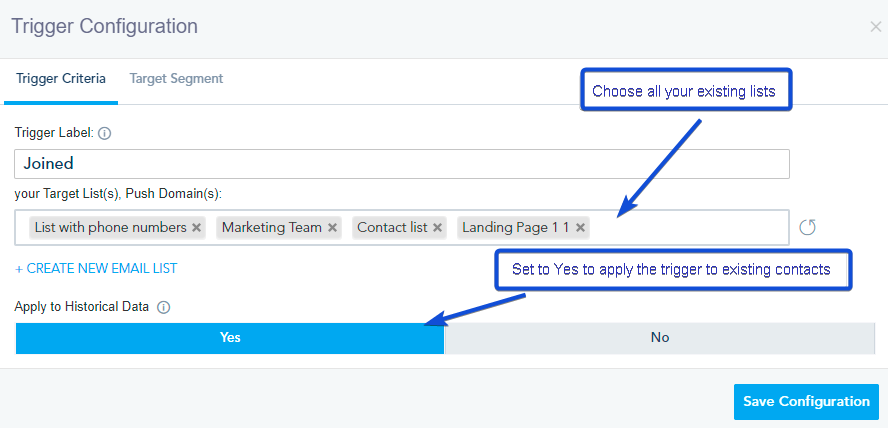
Task: Remove the 'List with phone numbers' tag
Action: pos(197,228)
